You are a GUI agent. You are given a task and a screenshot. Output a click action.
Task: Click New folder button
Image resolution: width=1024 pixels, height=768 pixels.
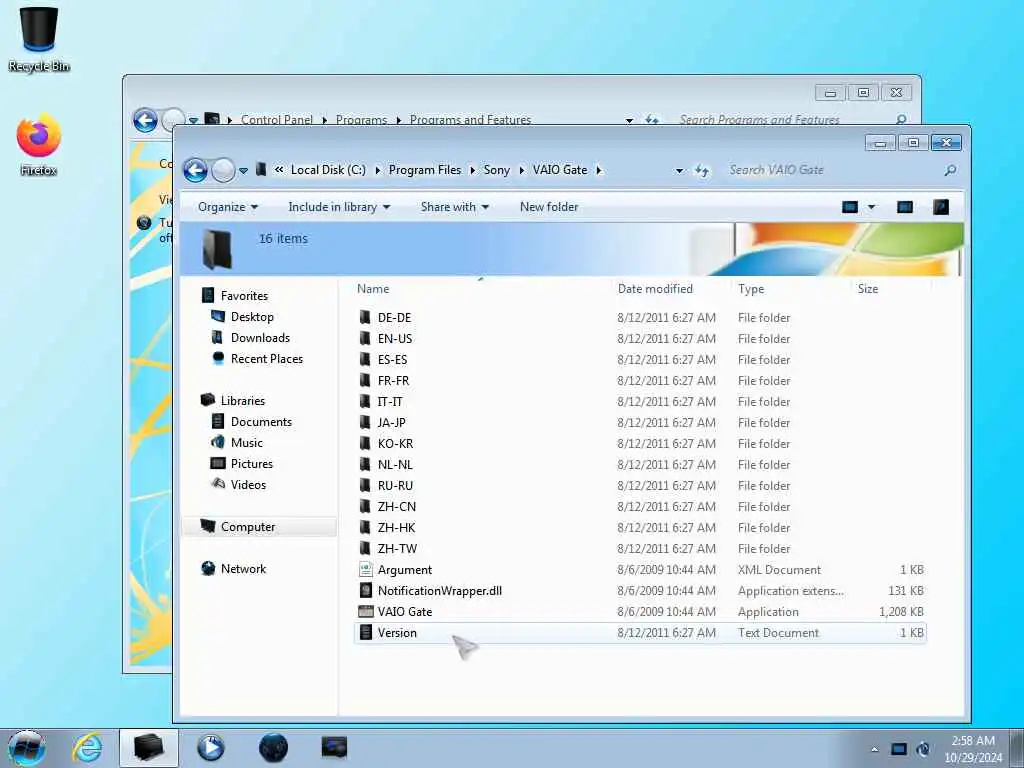coord(549,207)
